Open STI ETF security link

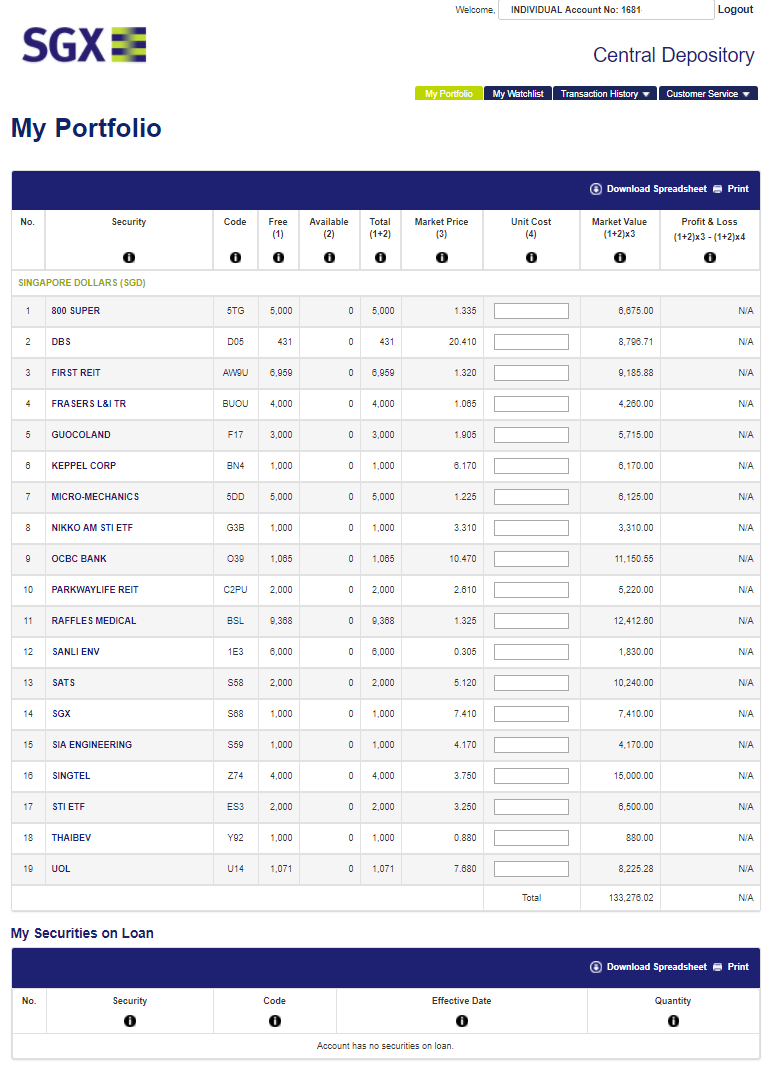tap(68, 806)
